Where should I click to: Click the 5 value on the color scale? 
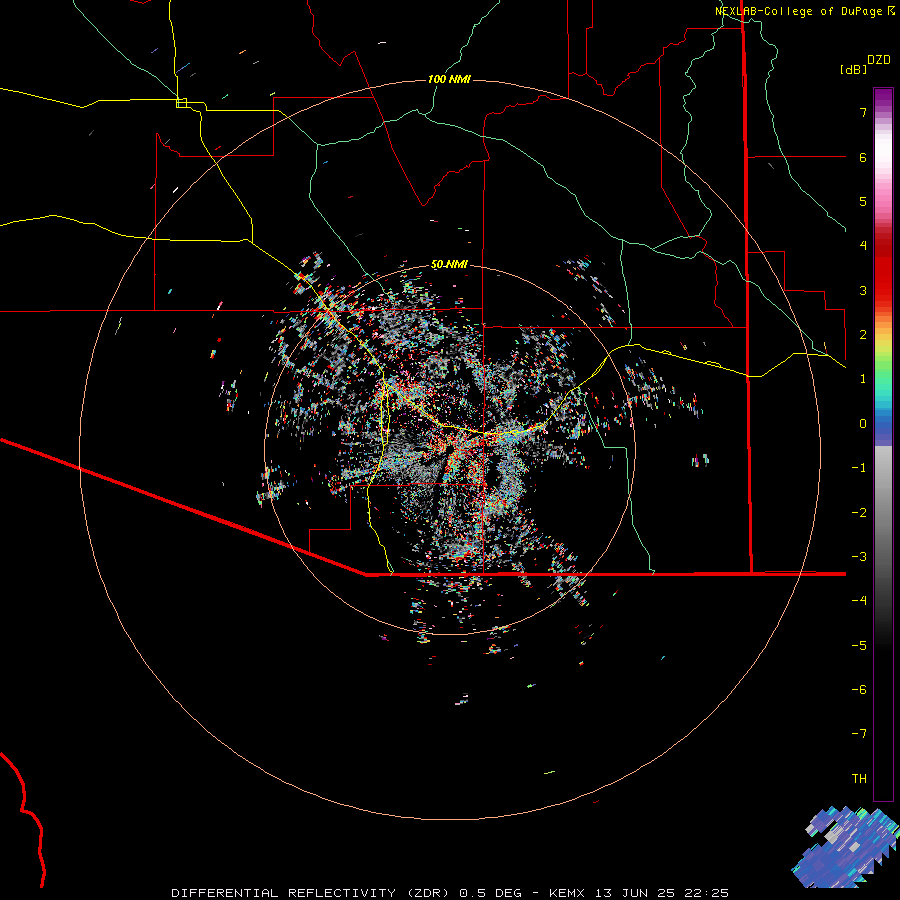[863, 201]
